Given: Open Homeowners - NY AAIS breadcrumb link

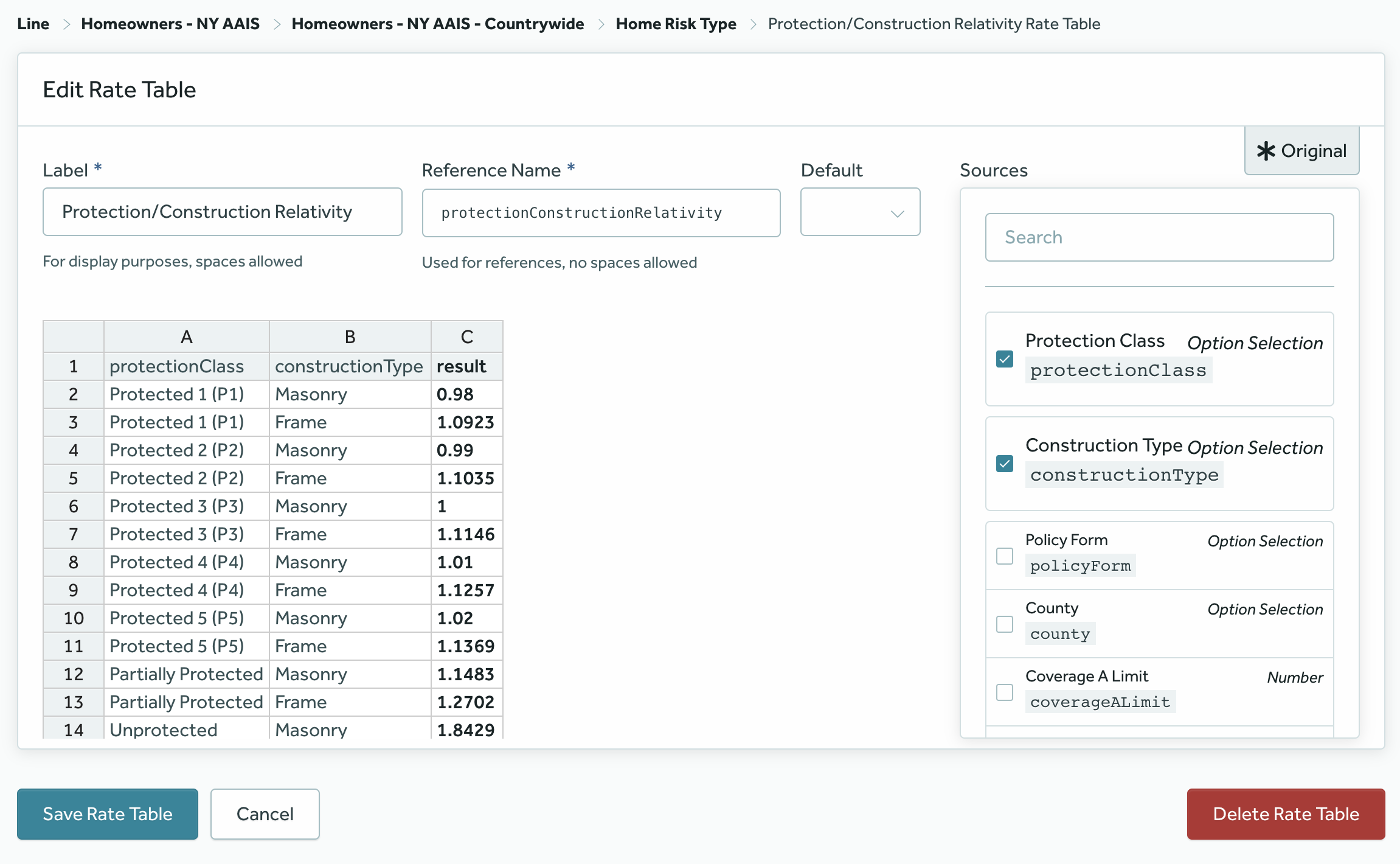Looking at the screenshot, I should coord(170,24).
